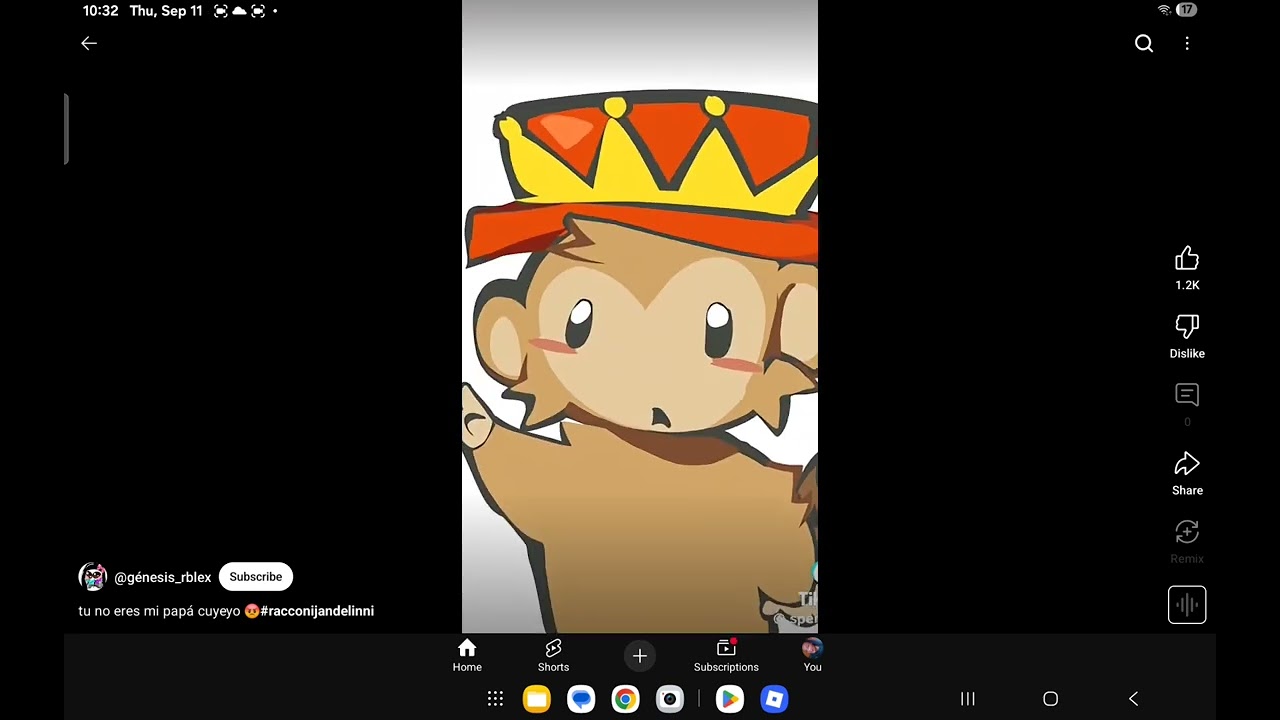
Task: Tap the 1.2K like count
Action: pyautogui.click(x=1187, y=285)
